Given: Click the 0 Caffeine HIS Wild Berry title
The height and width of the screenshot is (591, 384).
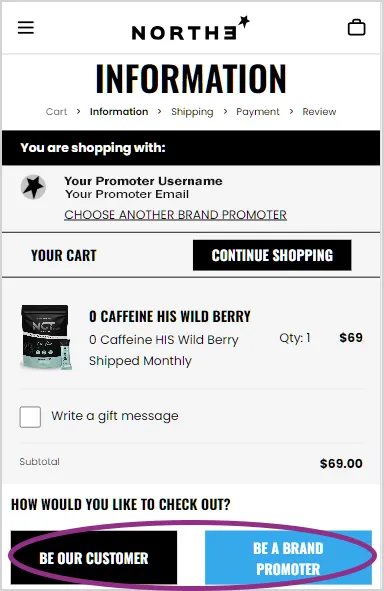Looking at the screenshot, I should point(170,316).
